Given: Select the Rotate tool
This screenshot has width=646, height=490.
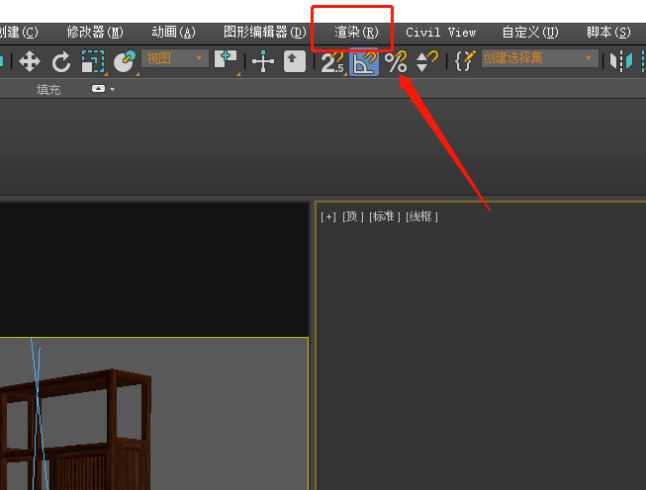Looking at the screenshot, I should coord(61,62).
